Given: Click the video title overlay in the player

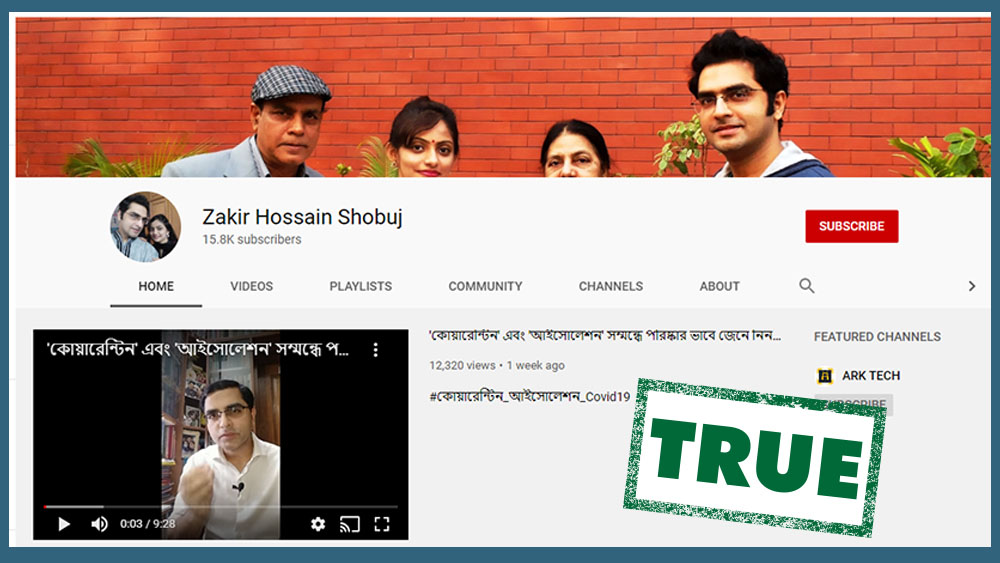Looking at the screenshot, I should pyautogui.click(x=197, y=349).
